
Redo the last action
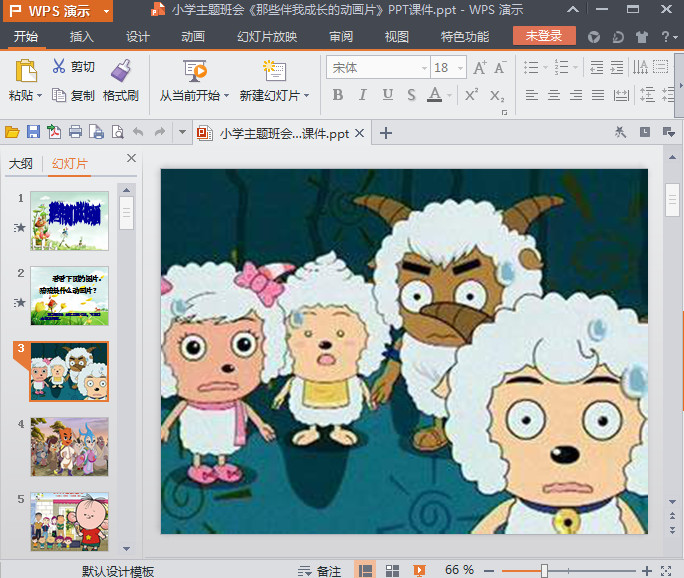[x=160, y=132]
